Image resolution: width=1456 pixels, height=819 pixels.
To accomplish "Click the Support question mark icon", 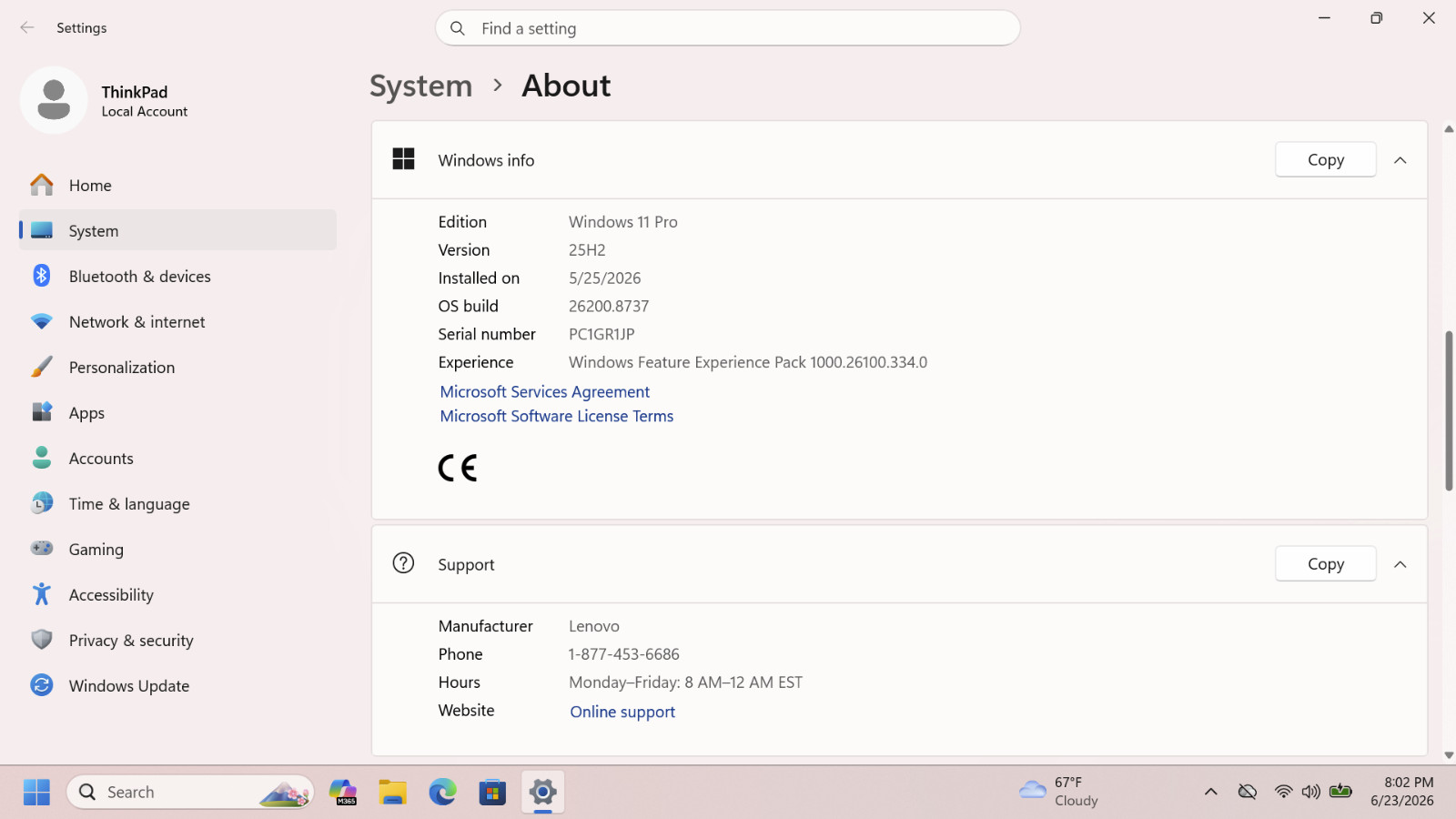I will (x=403, y=563).
